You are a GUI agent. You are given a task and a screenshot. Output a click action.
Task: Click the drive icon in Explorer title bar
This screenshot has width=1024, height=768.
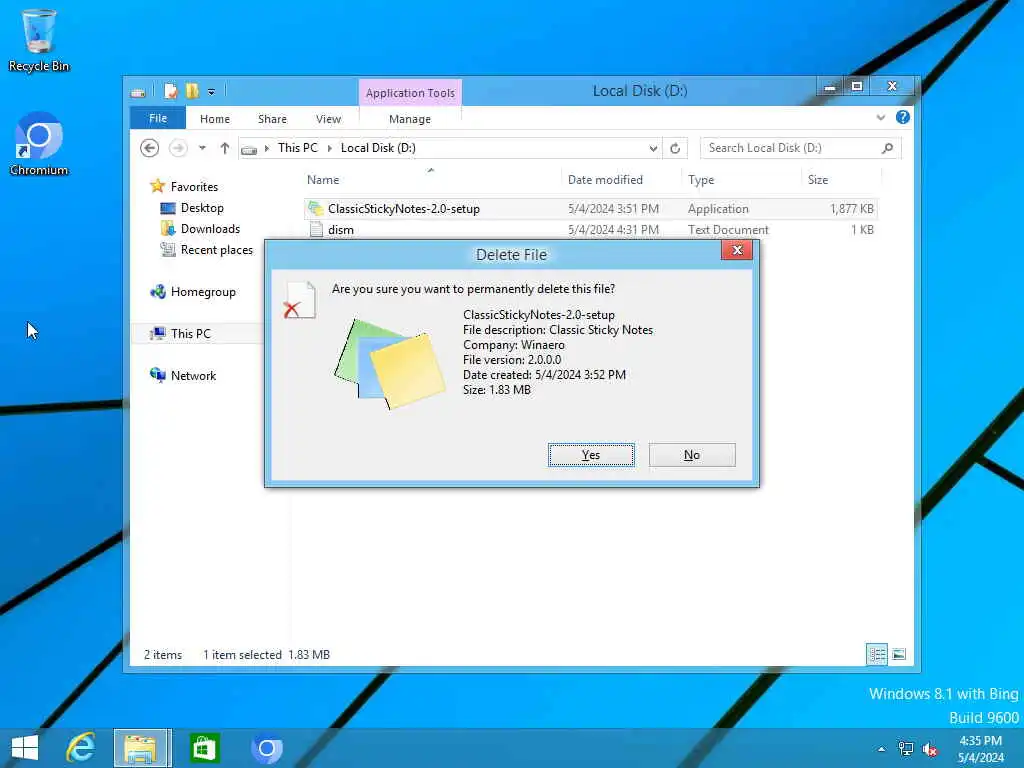coord(138,92)
